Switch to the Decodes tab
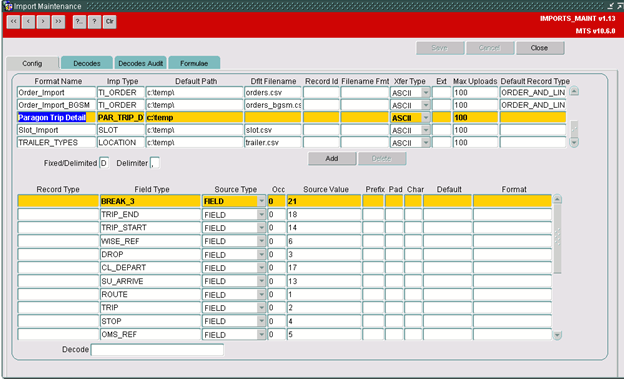The width and height of the screenshot is (624, 380). pos(87,63)
